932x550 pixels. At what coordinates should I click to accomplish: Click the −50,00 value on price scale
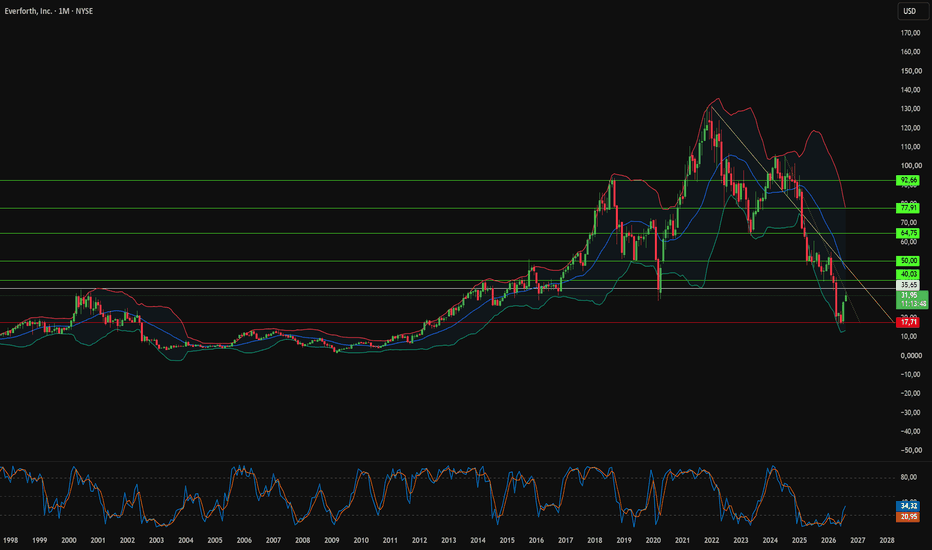click(910, 450)
